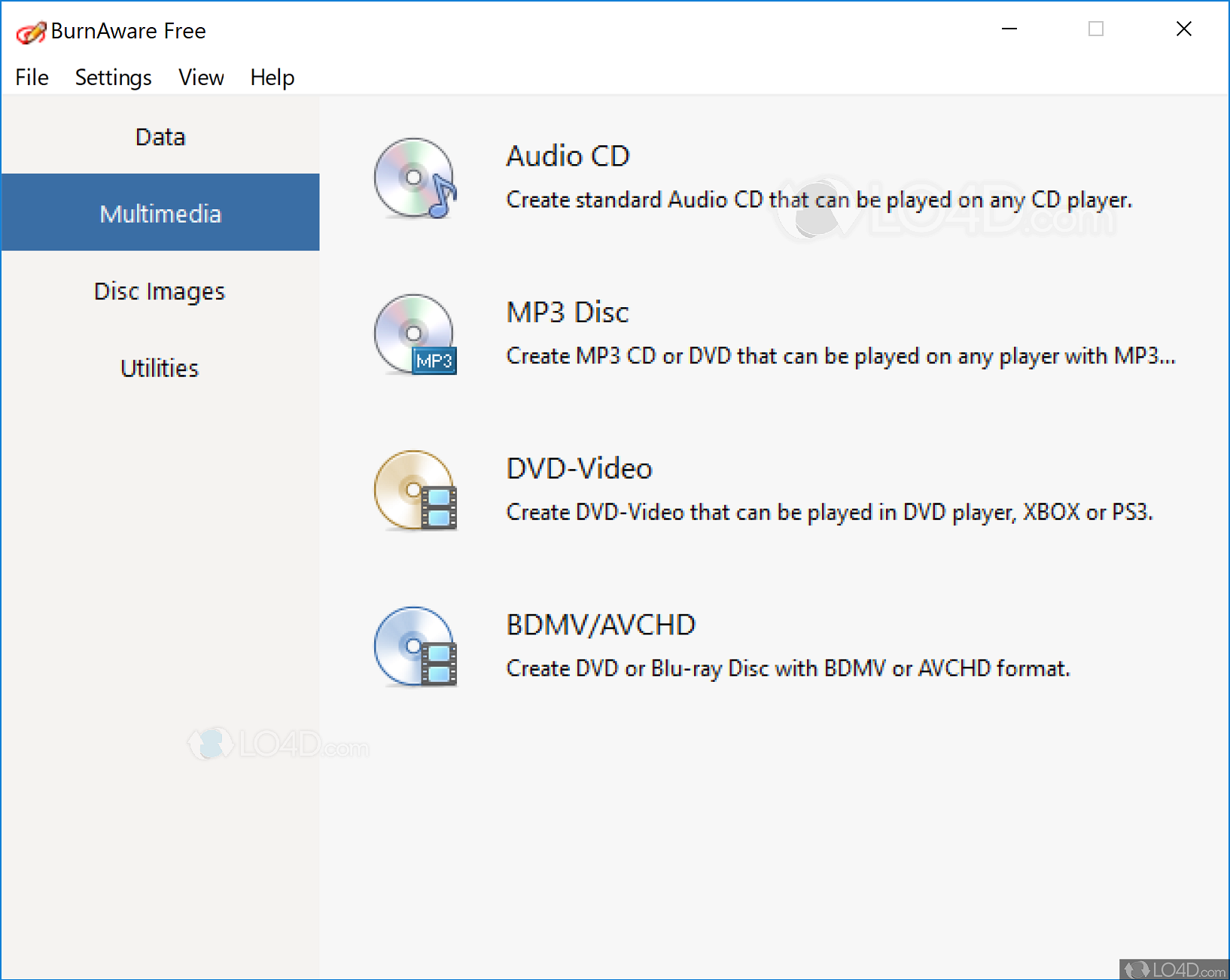Click the BurnAware logo in the title bar
This screenshot has width=1230, height=980.
[30, 31]
